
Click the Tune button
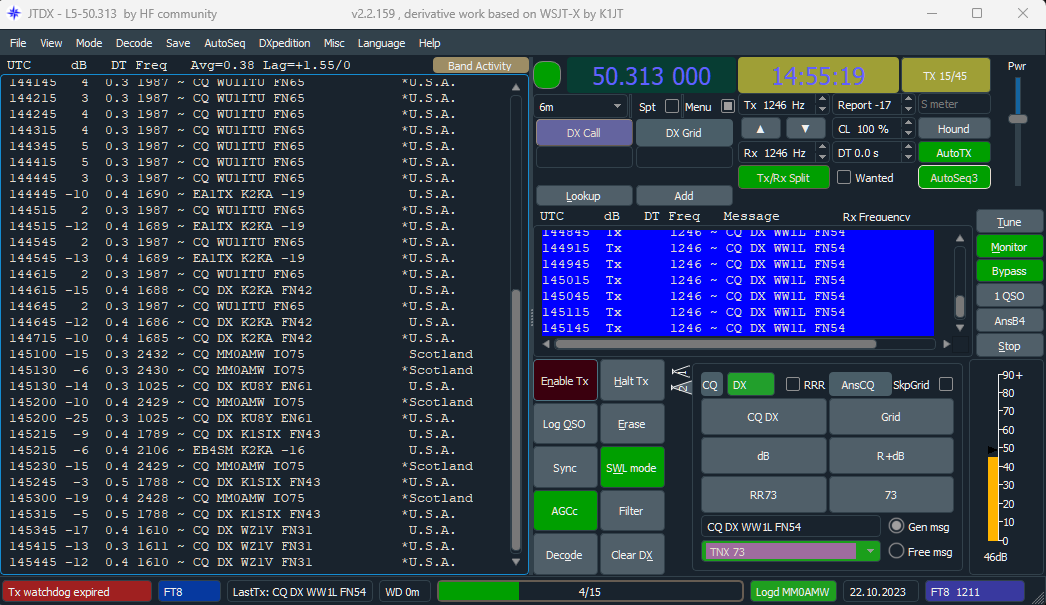[x=1009, y=222]
